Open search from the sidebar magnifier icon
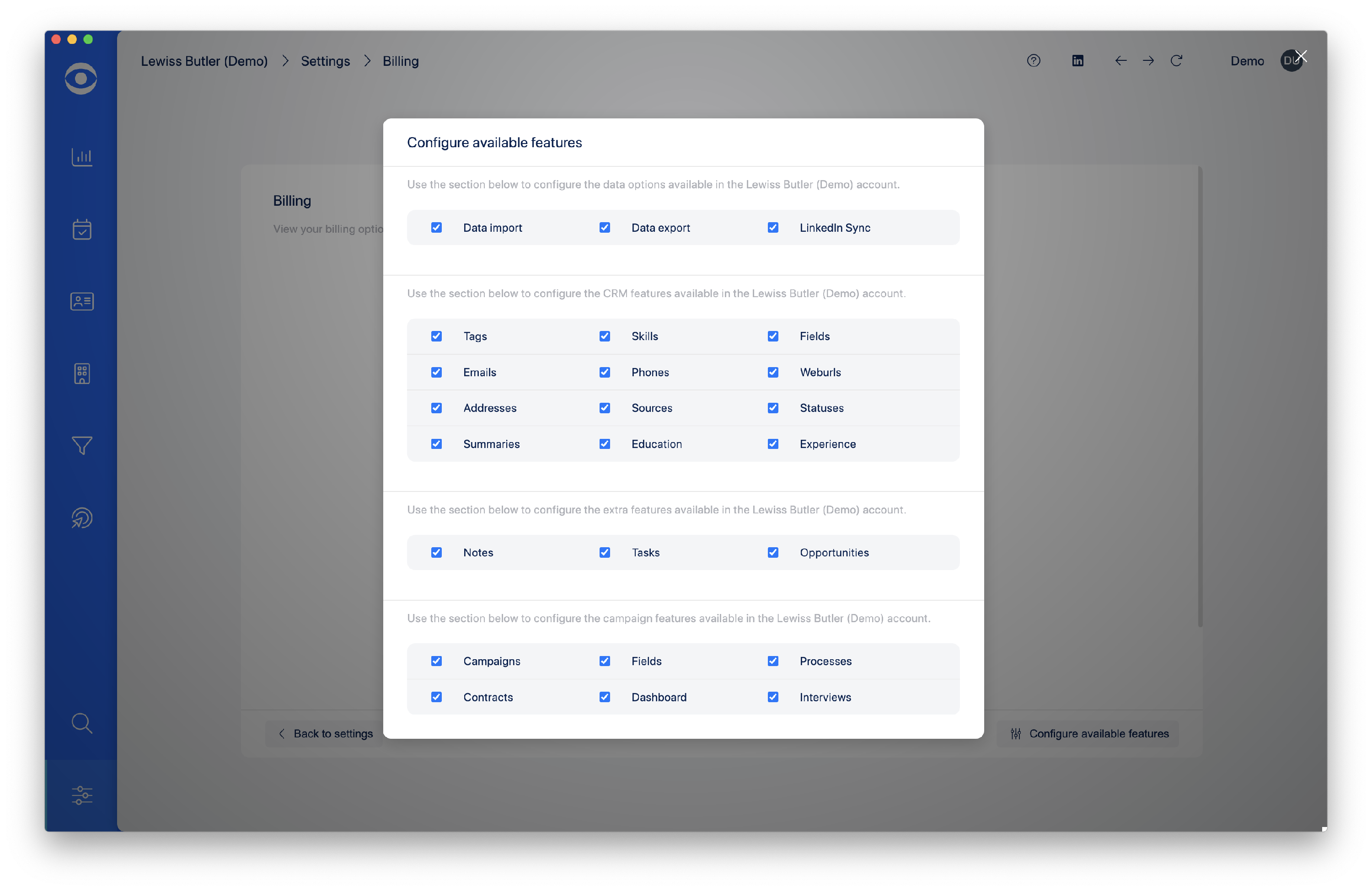The height and width of the screenshot is (891, 1372). click(81, 723)
